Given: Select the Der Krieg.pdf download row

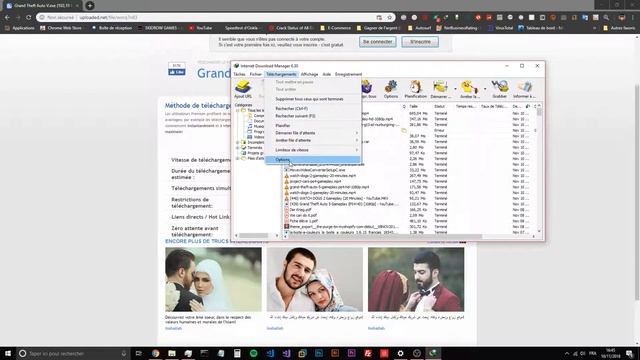Looking at the screenshot, I should coord(408,210).
